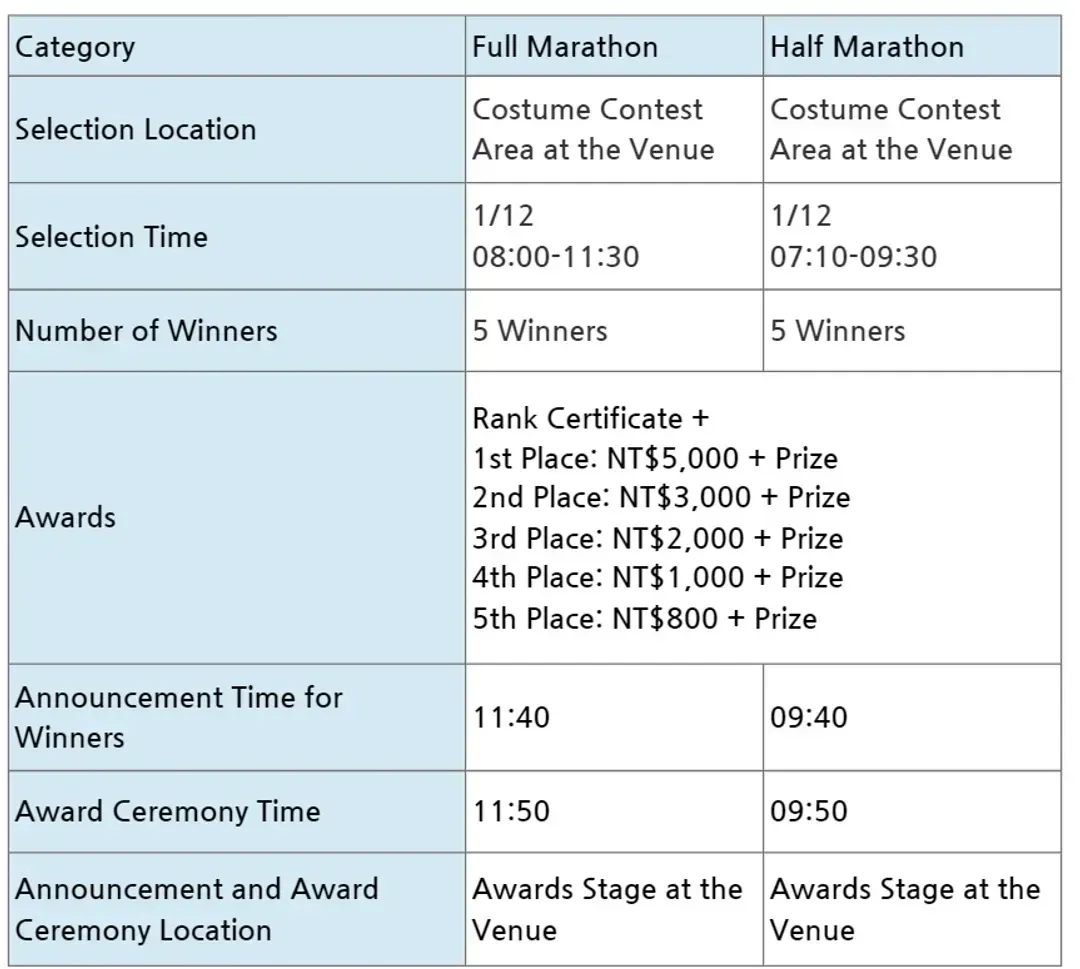Click the "Awards" row label
This screenshot has height=969, width=1080.
pos(65,517)
